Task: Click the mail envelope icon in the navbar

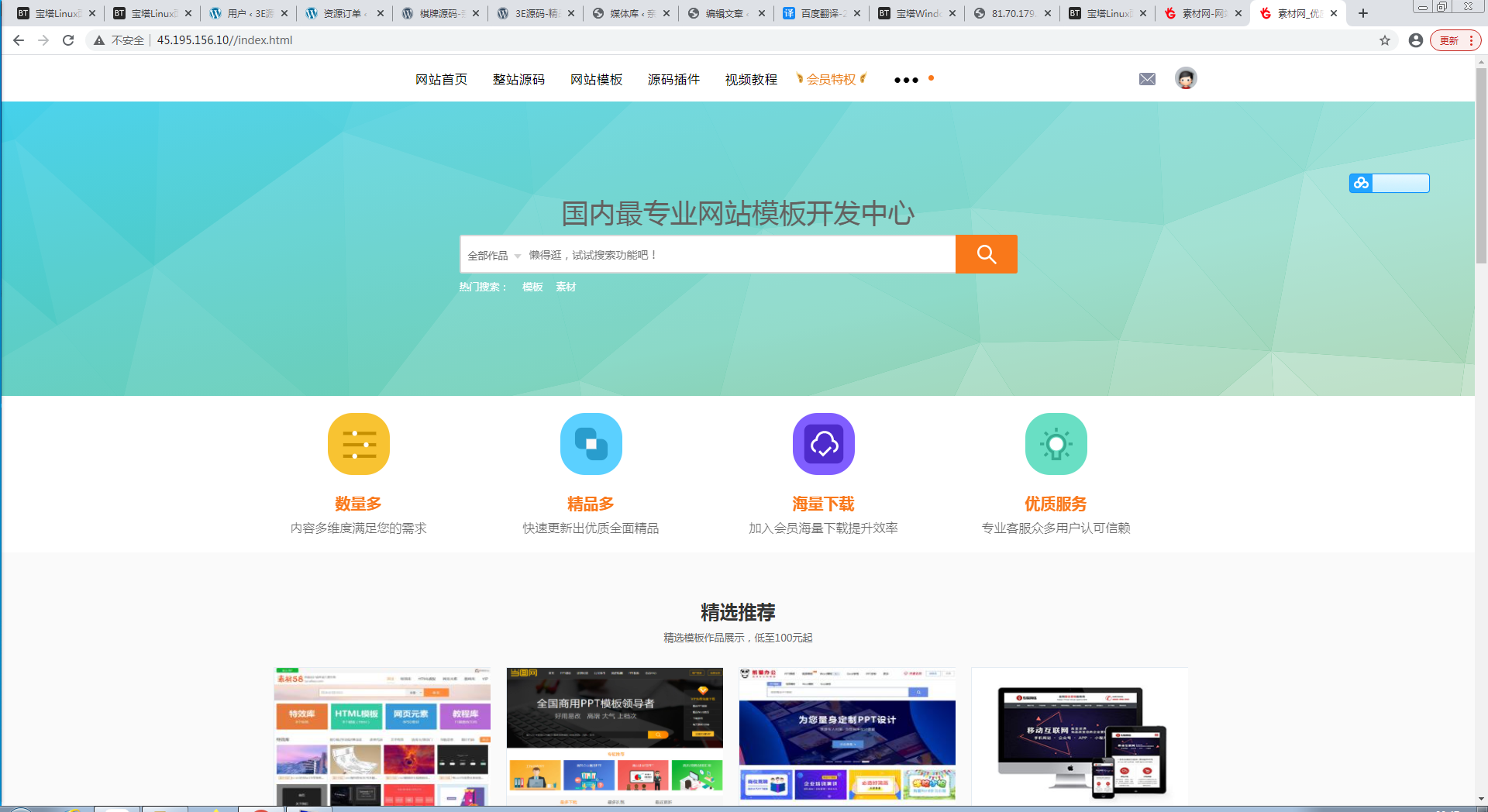Action: pos(1147,78)
